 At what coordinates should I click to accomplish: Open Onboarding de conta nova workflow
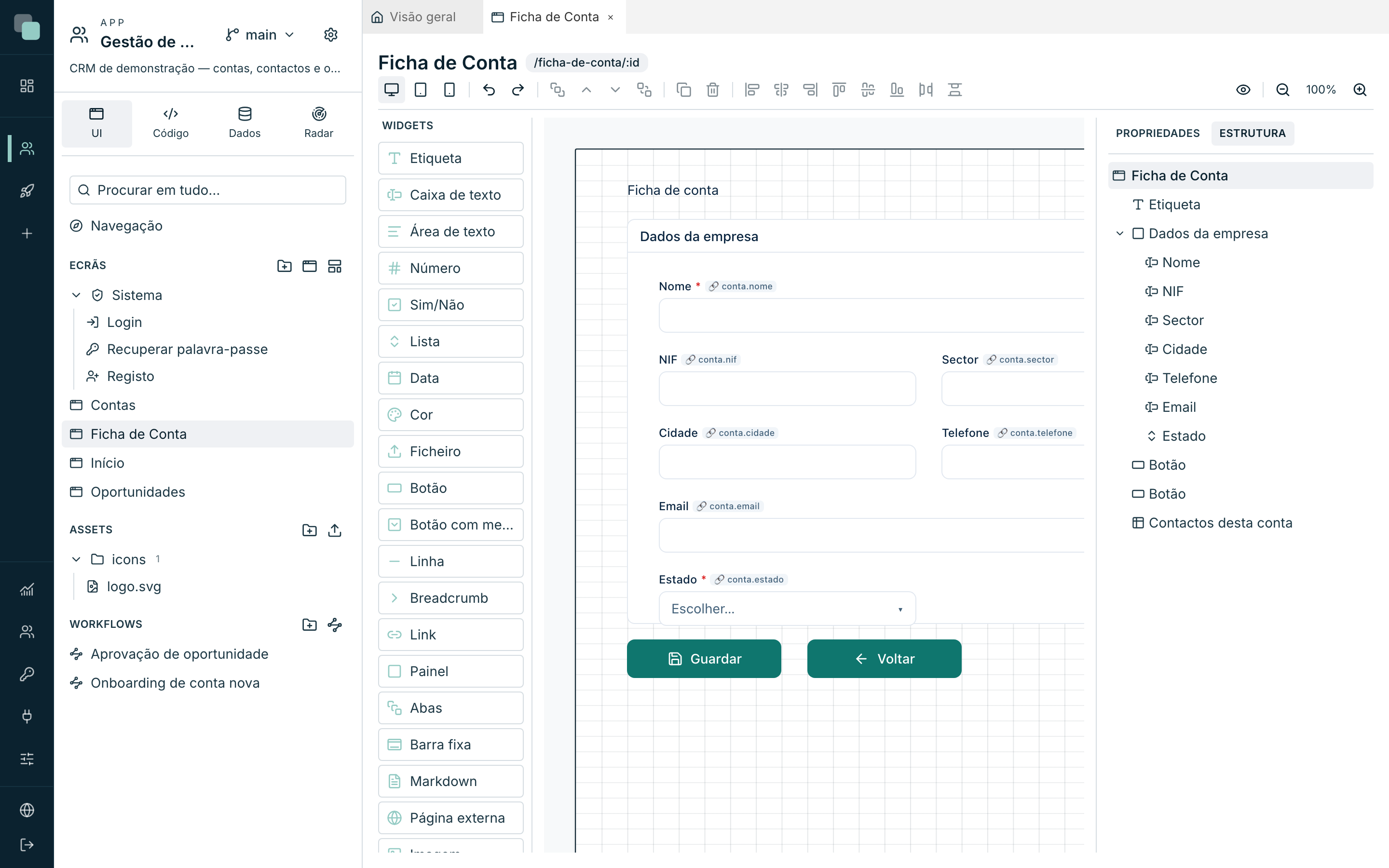coord(208,682)
